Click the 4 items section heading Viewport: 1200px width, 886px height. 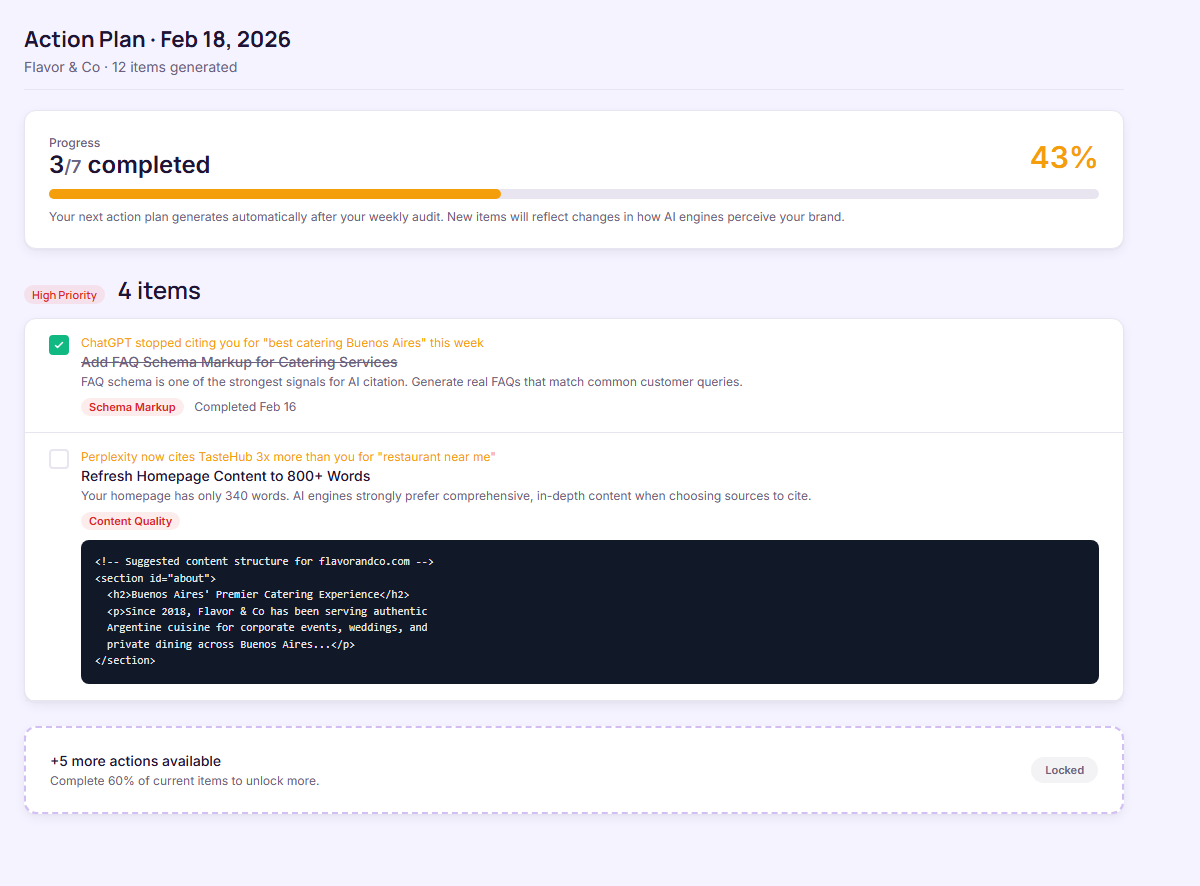pos(159,291)
